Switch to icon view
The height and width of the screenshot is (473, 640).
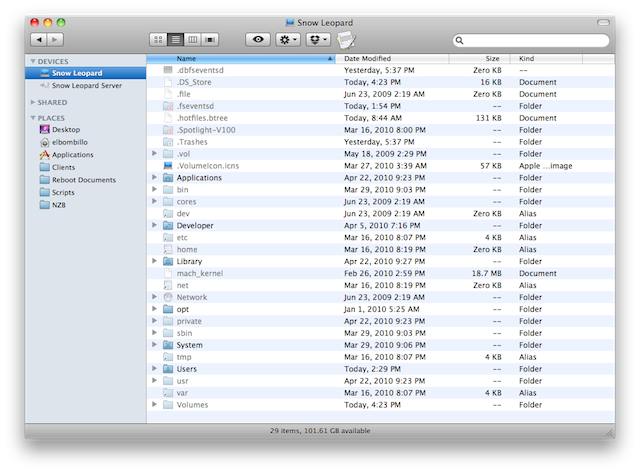(x=158, y=40)
